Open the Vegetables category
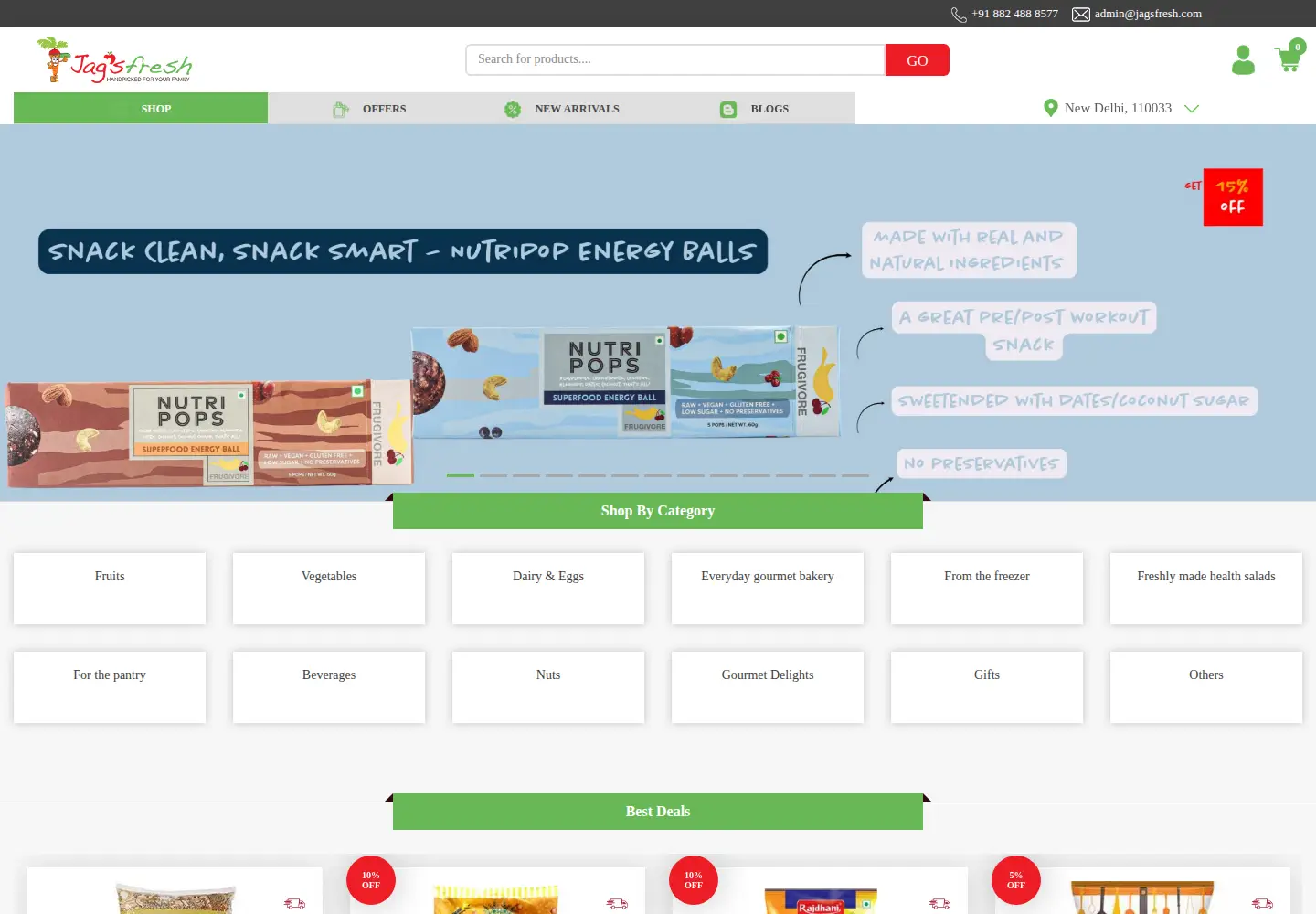Viewport: 1316px width, 914px height. point(329,589)
